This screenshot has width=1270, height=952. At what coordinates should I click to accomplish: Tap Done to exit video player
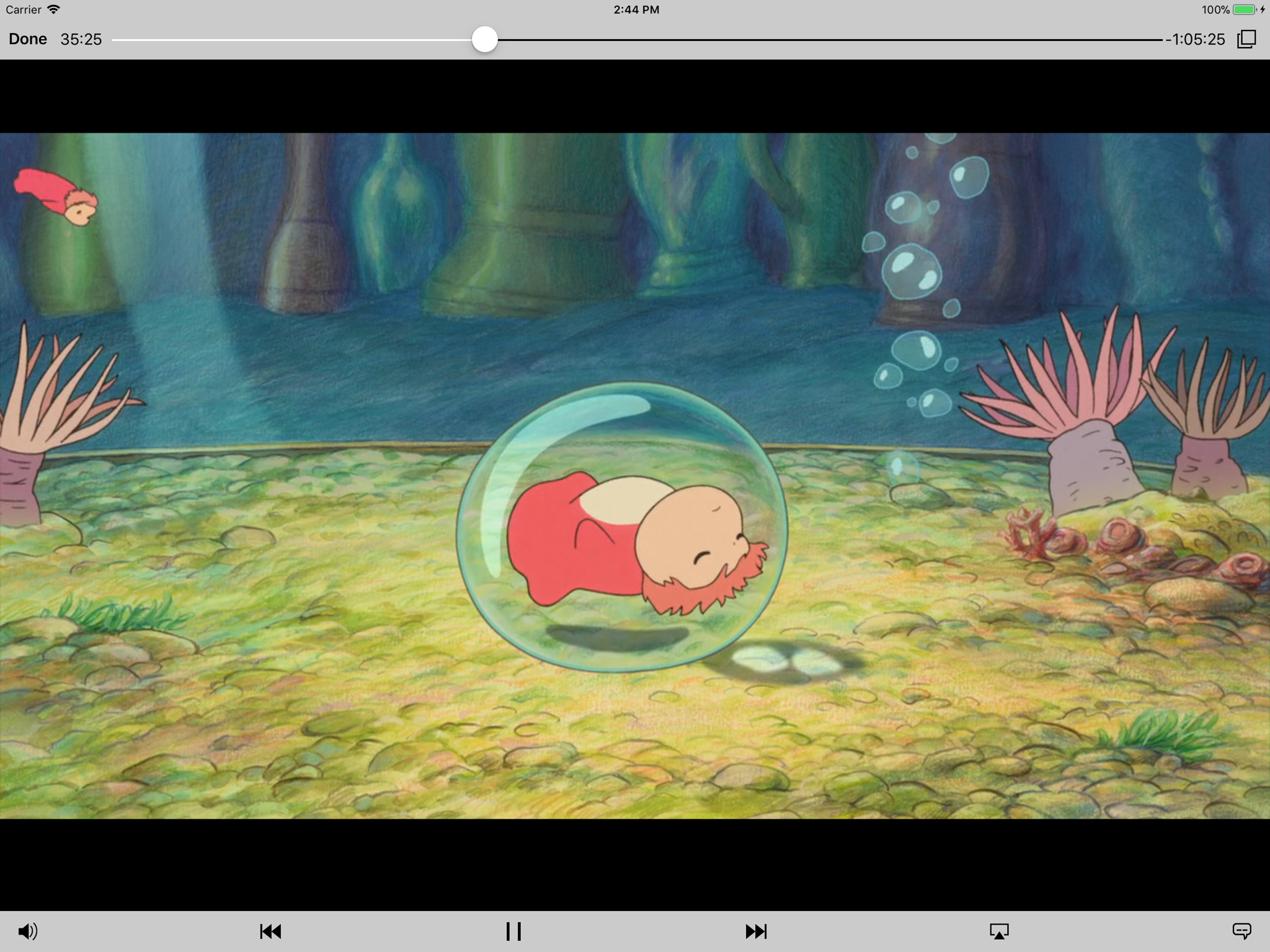tap(28, 39)
